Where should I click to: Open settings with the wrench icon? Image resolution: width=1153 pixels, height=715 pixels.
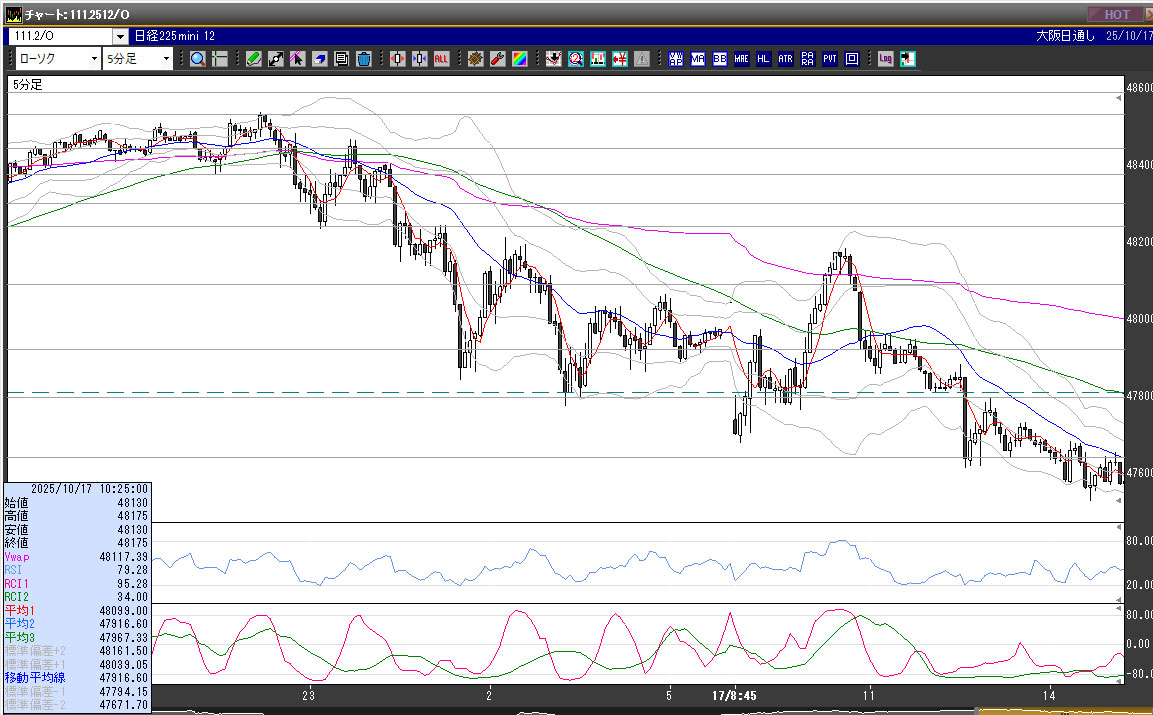coord(497,59)
